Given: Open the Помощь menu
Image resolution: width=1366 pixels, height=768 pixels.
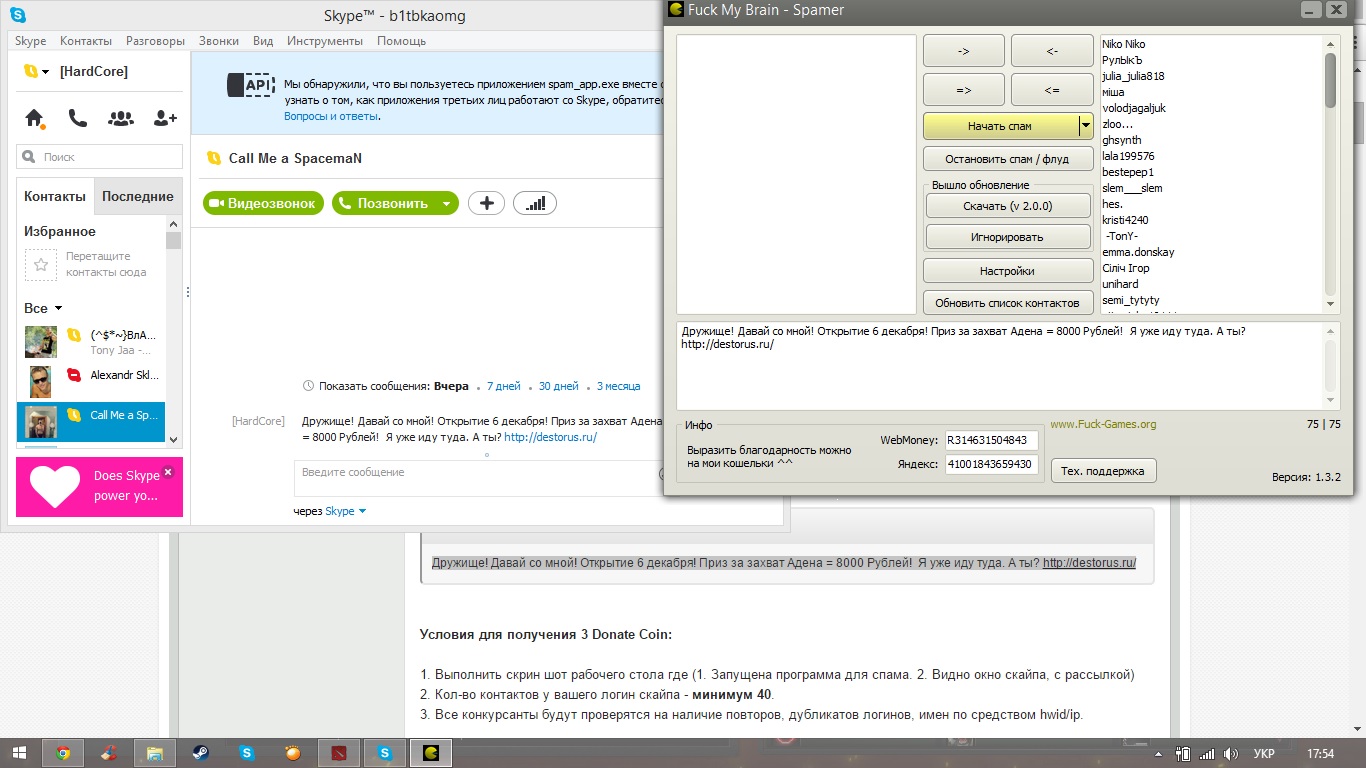Looking at the screenshot, I should point(401,41).
